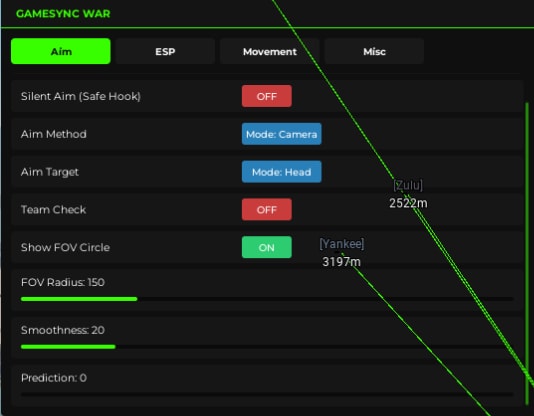Adjust the FOV Radius slider
The height and width of the screenshot is (416, 534).
pos(267,299)
